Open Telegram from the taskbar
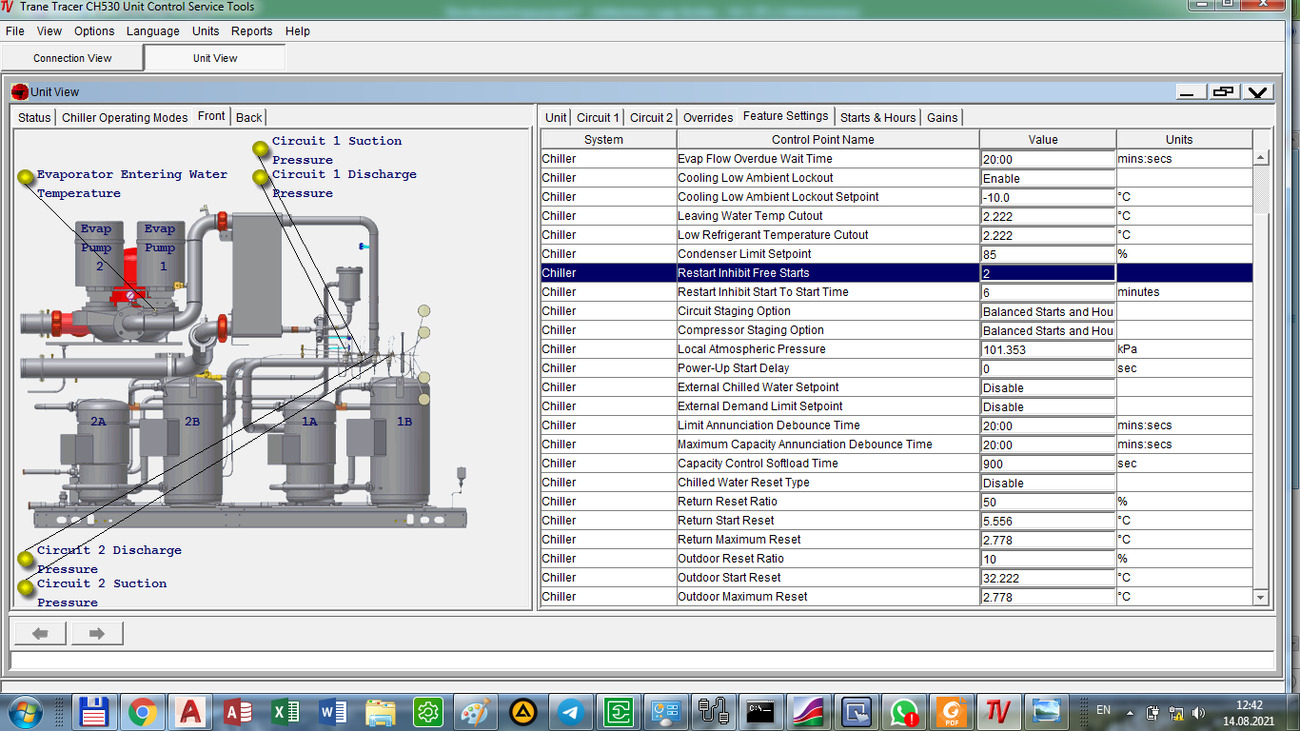The height and width of the screenshot is (731, 1300). pos(571,712)
